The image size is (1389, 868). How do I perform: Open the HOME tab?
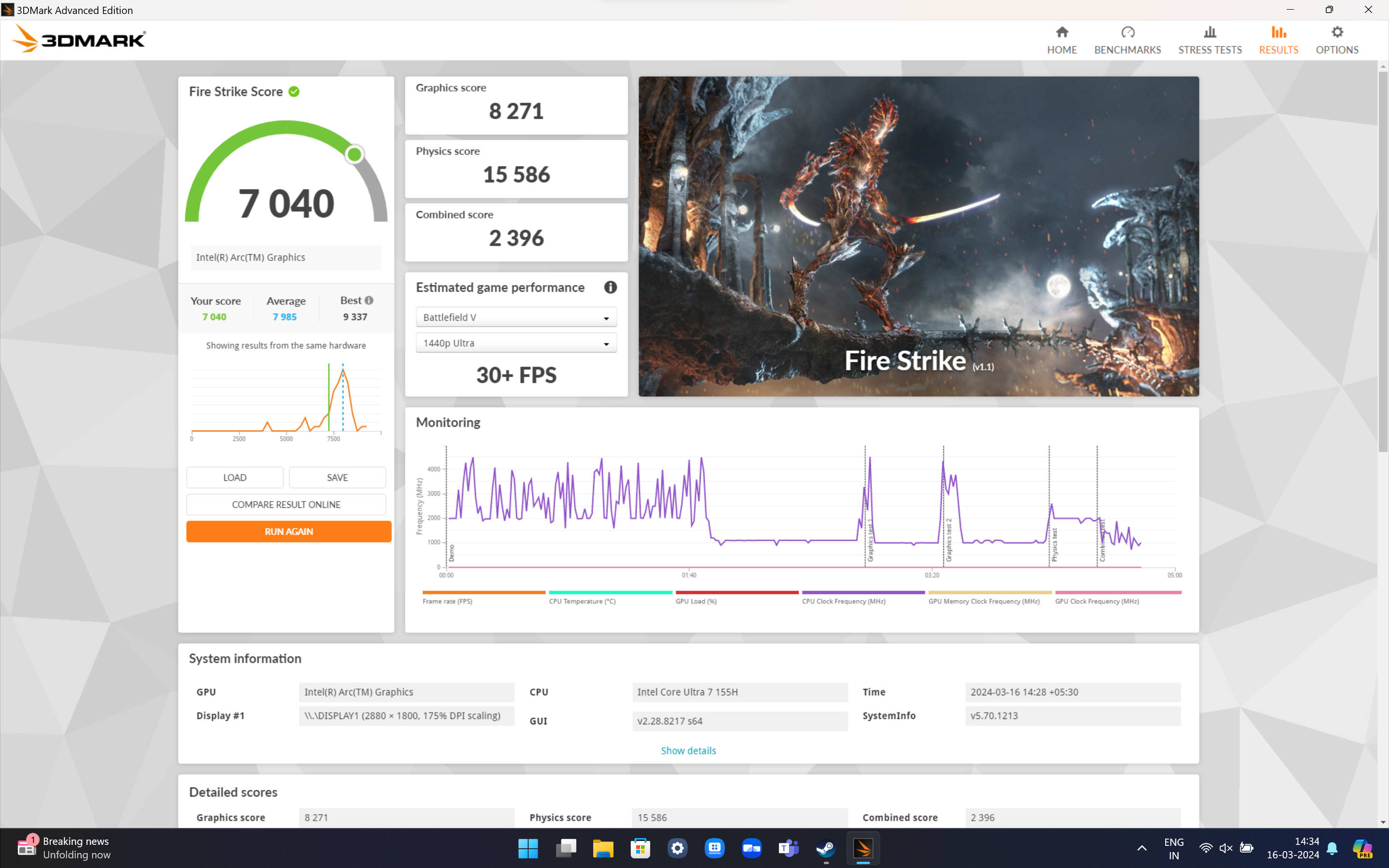click(x=1061, y=40)
